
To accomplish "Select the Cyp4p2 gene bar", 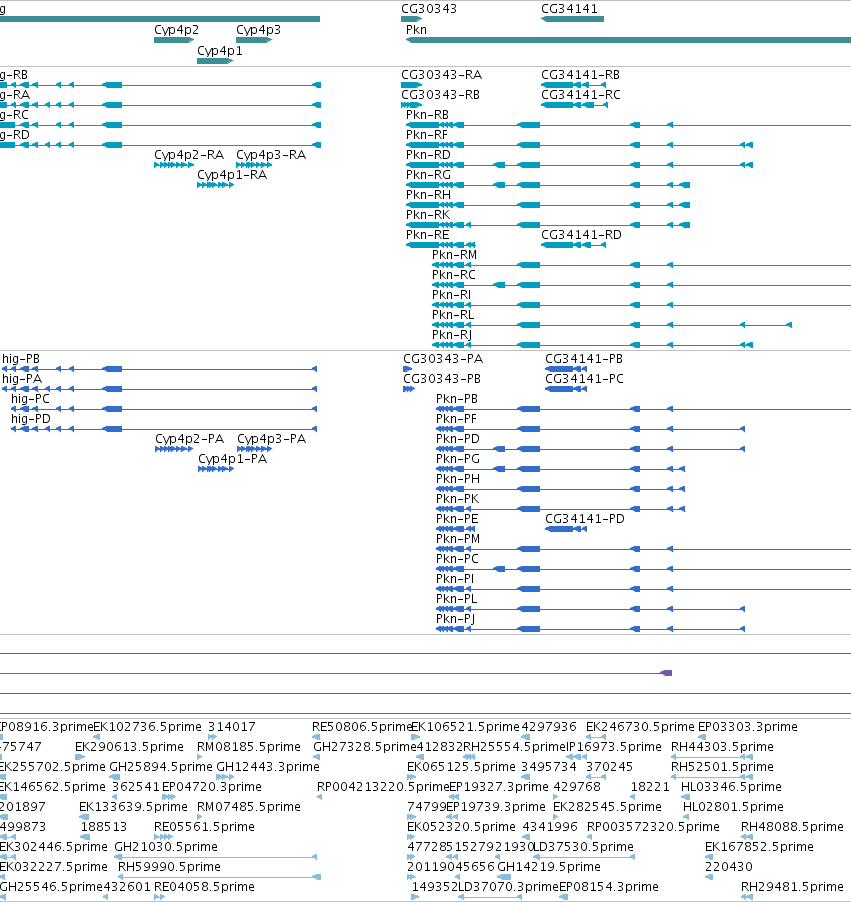I will coord(174,40).
